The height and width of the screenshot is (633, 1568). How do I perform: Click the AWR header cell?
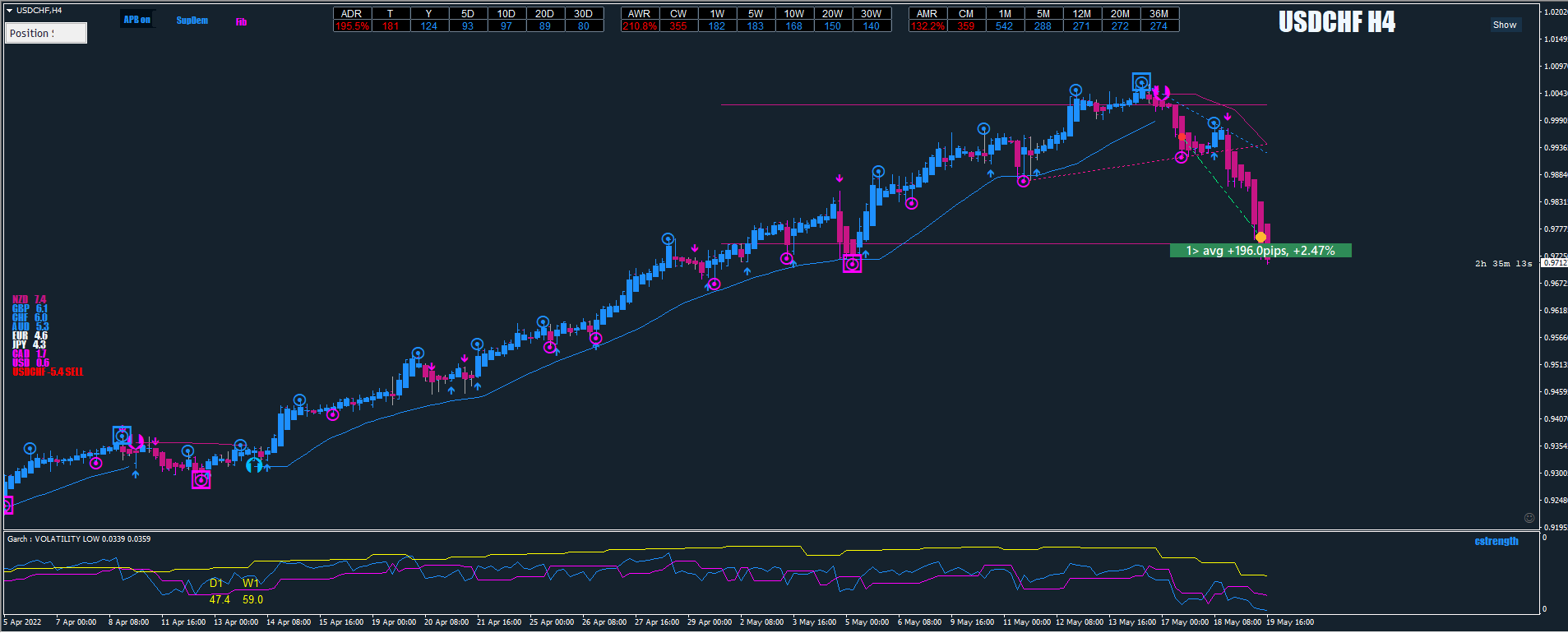[640, 14]
